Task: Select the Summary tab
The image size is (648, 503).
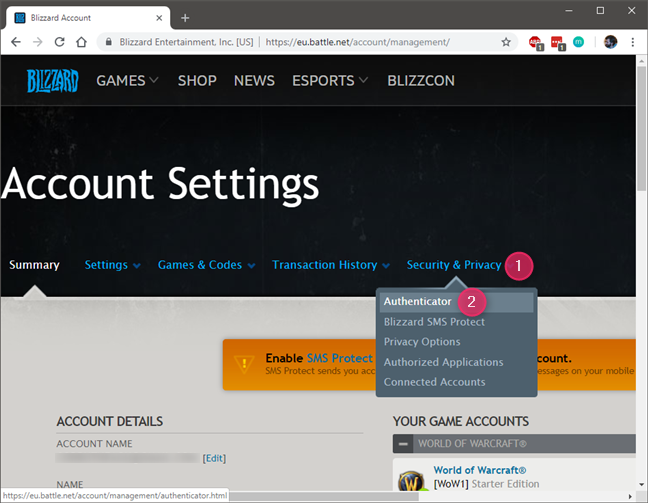Action: click(x=34, y=265)
